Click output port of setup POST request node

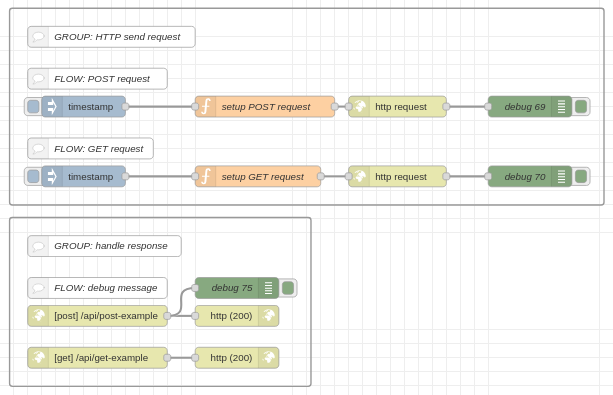click(x=335, y=107)
